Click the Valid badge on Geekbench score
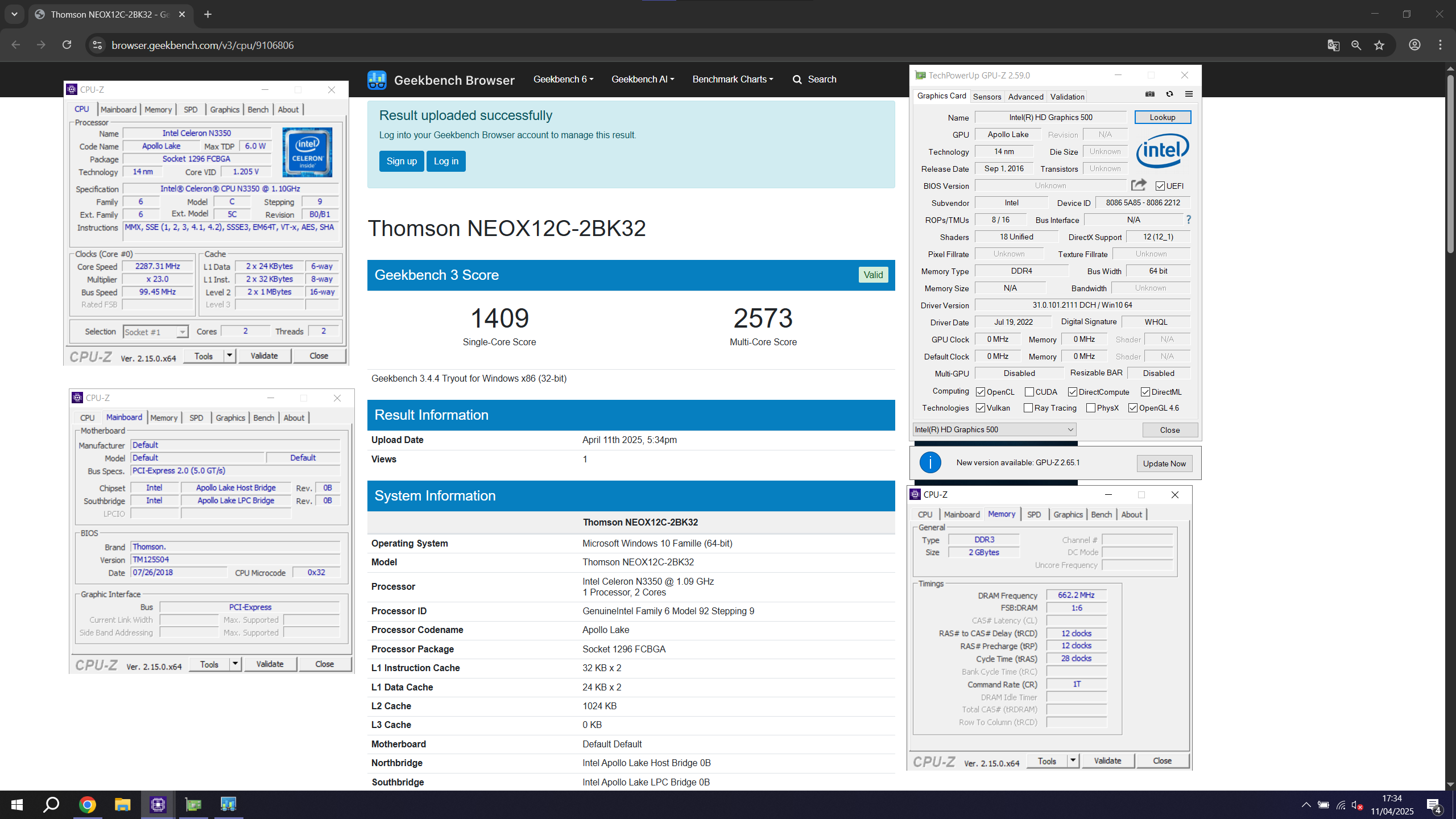Viewport: 1456px width, 819px height. point(873,275)
